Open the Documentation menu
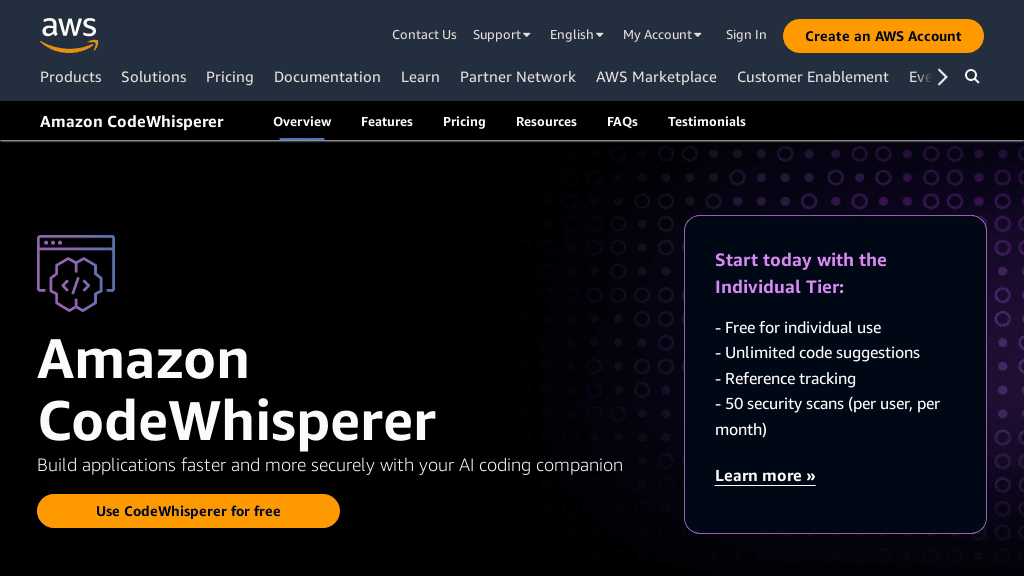 click(x=327, y=76)
